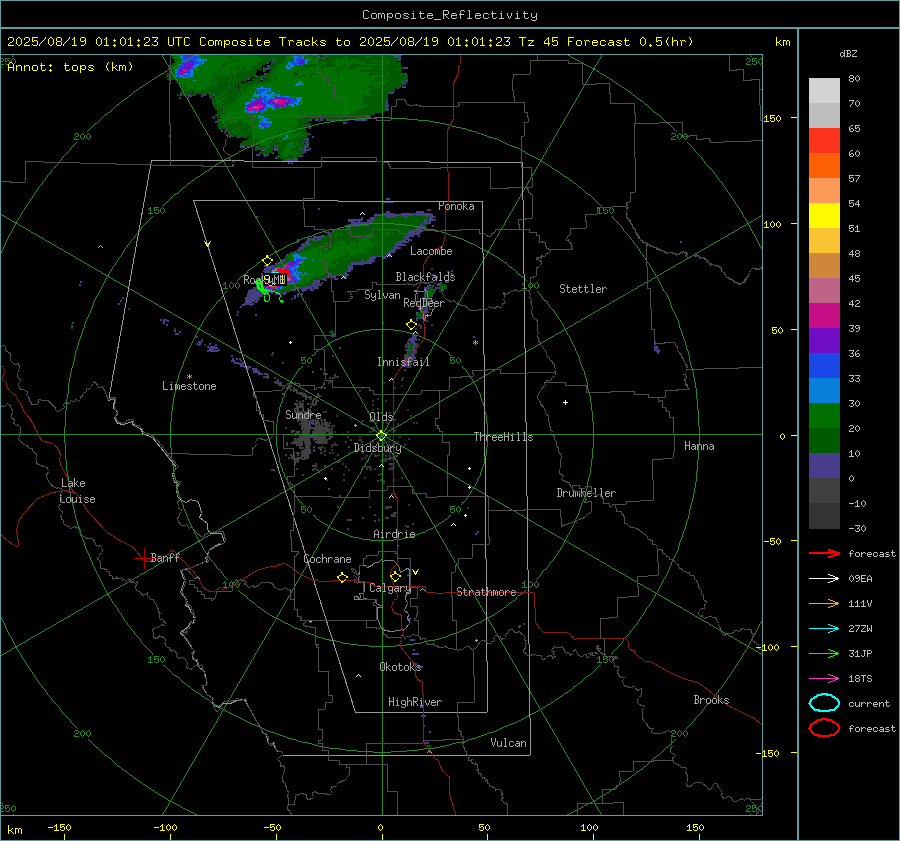This screenshot has height=841, width=900.
Task: Click the green storm track near Rocky
Action: coord(268,291)
